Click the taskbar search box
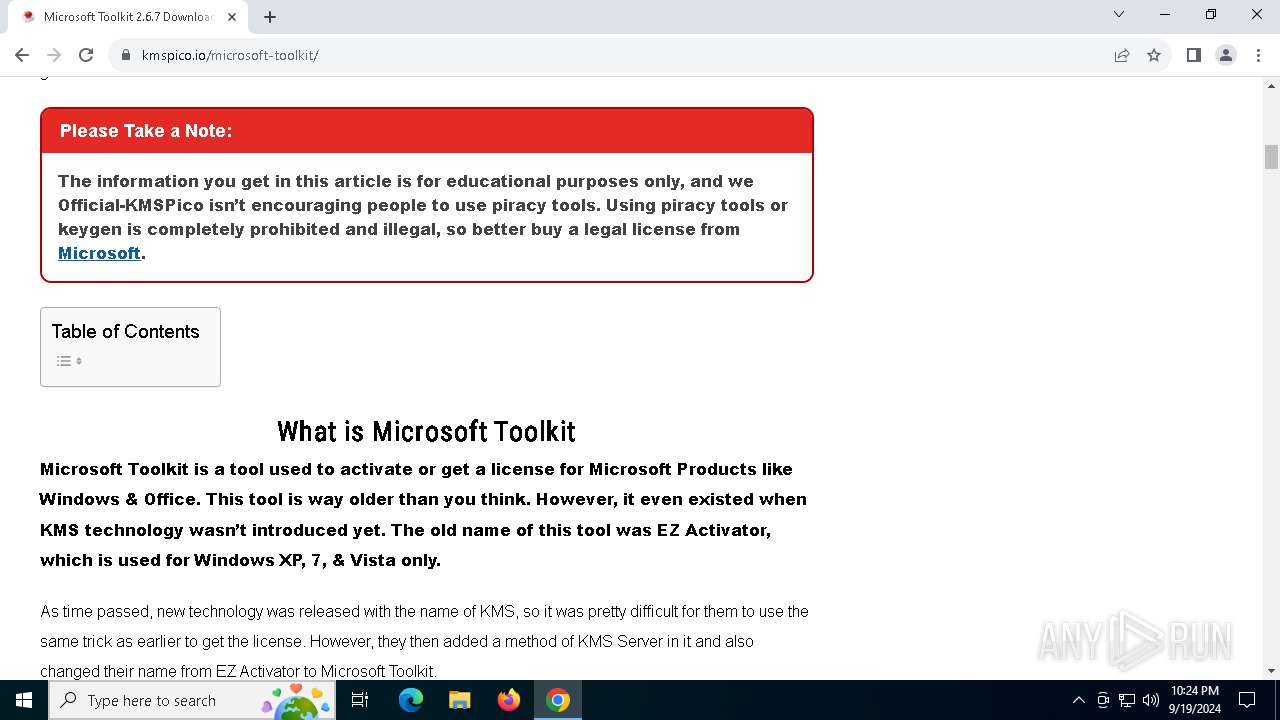The height and width of the screenshot is (720, 1280). [x=192, y=700]
